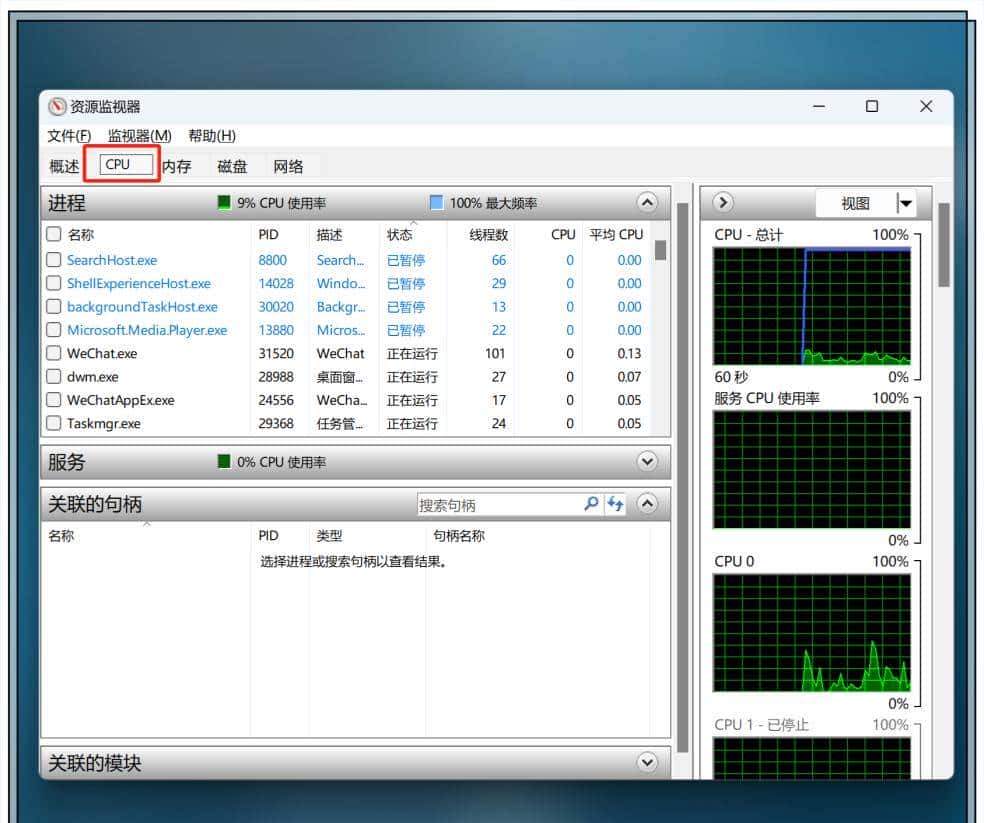Sort processes by the PID column header
The width and height of the screenshot is (984, 823).
pyautogui.click(x=268, y=235)
